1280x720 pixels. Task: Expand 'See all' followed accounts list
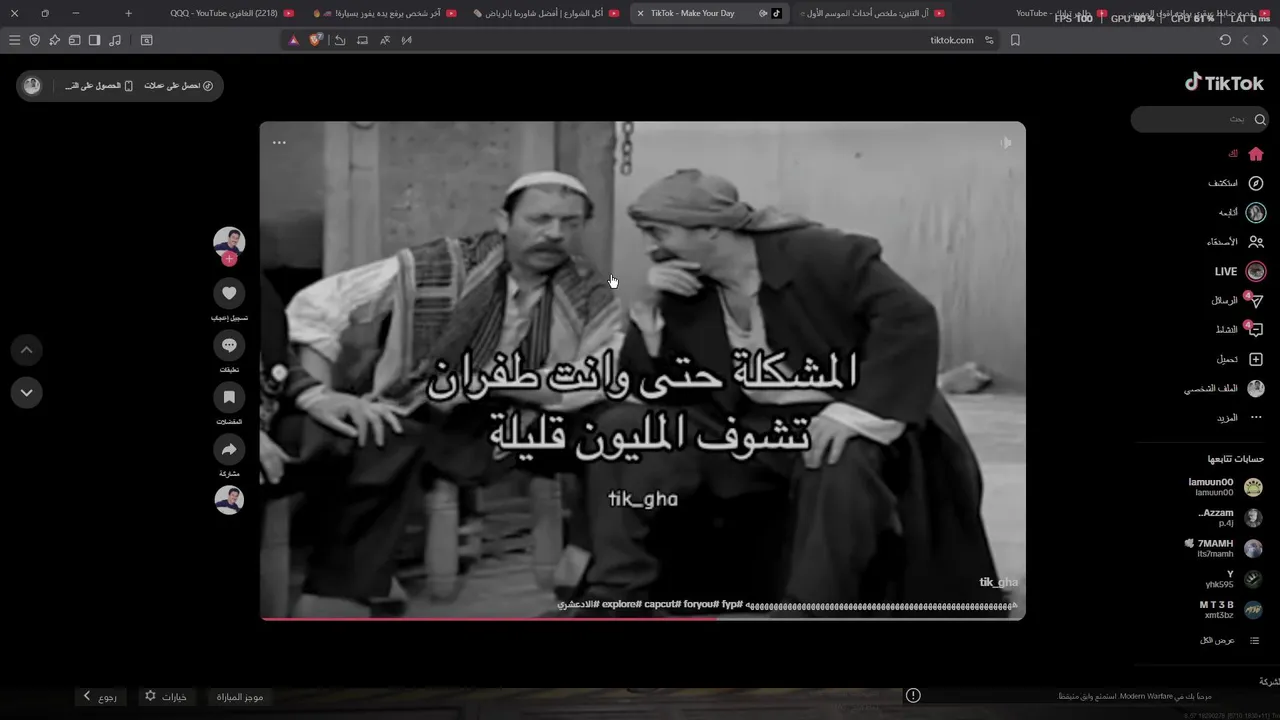pos(1230,640)
